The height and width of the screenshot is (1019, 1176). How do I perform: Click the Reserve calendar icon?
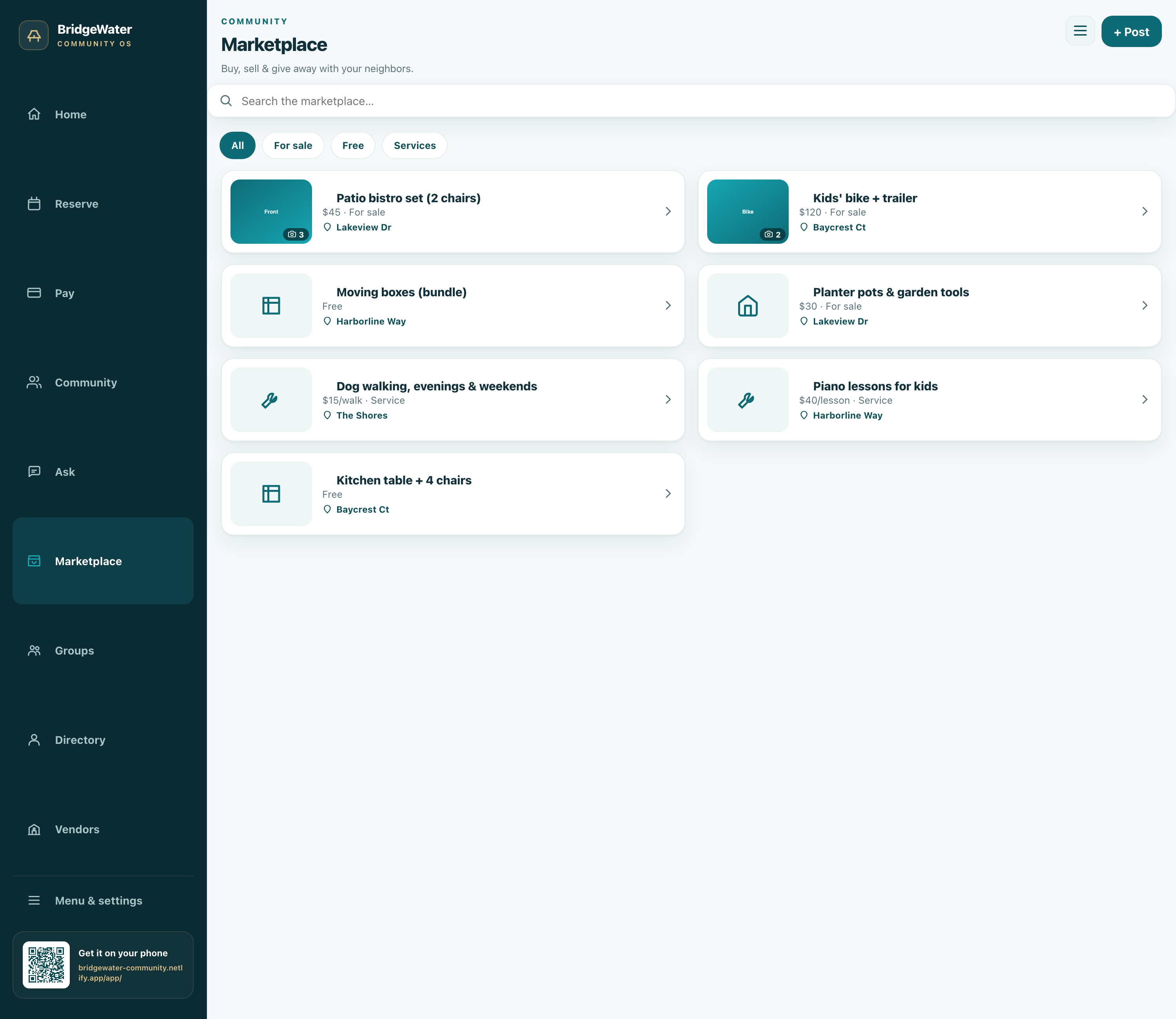pos(34,203)
